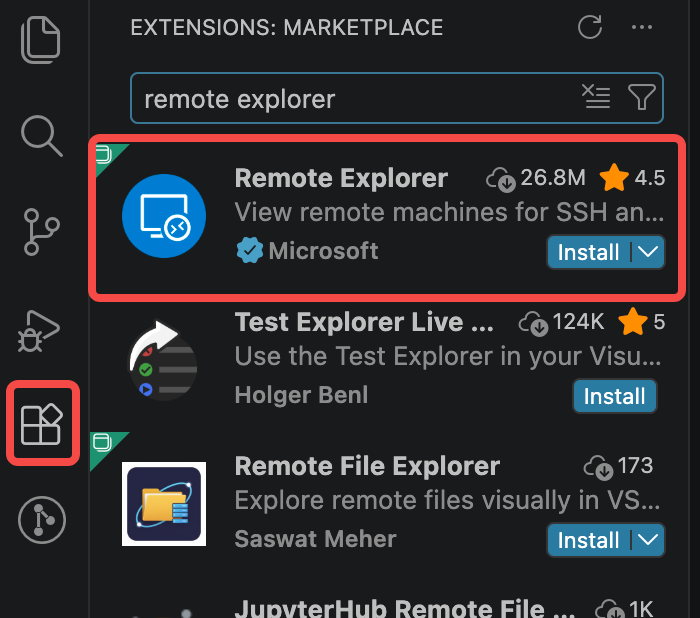This screenshot has width=700, height=618.
Task: Open the Views and More Actions menu
Action: pos(642,27)
